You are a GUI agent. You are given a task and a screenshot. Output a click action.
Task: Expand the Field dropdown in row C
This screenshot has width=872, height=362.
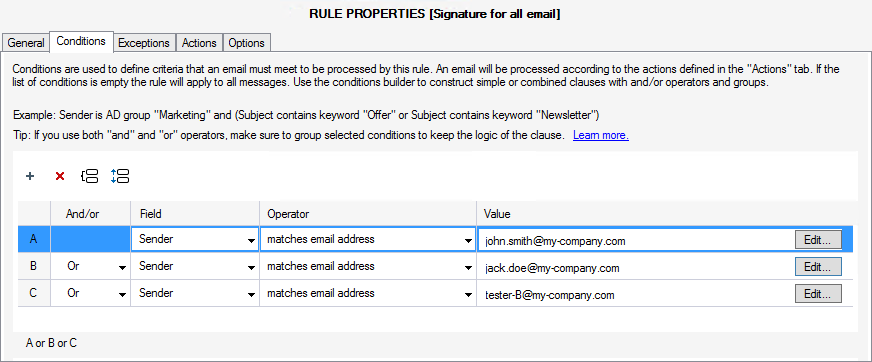point(195,294)
